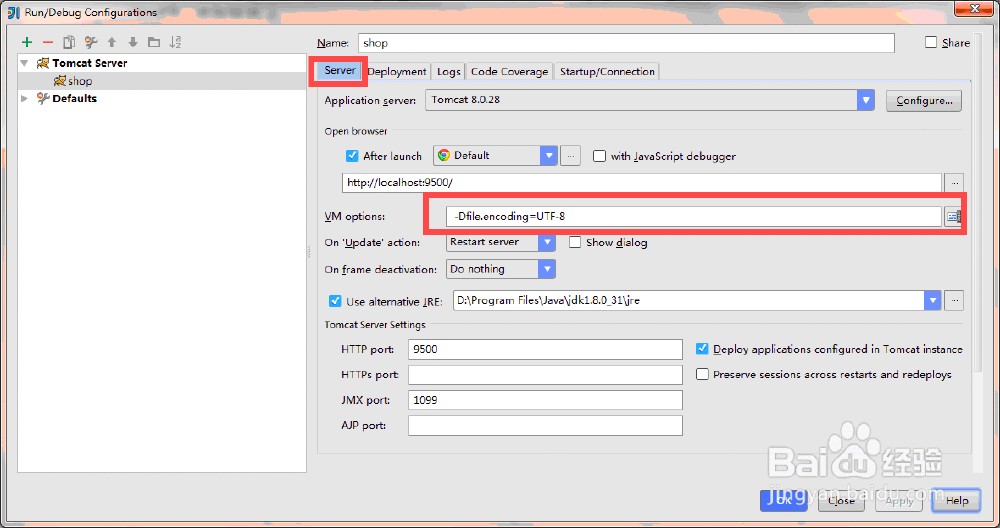Open the On frame deactivation dropdown

point(547,269)
